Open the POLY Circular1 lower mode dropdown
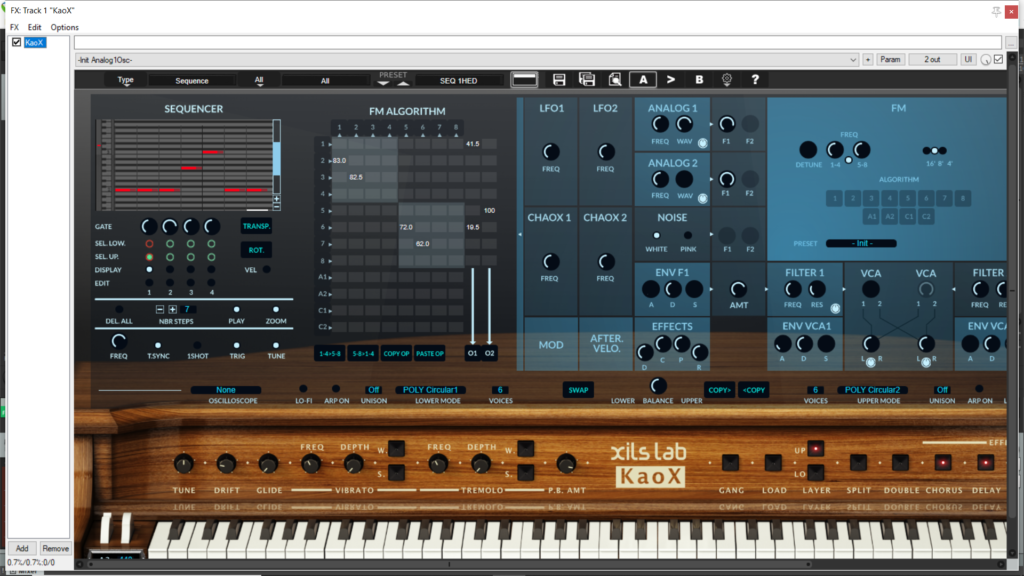Image resolution: width=1024 pixels, height=576 pixels. (430, 390)
